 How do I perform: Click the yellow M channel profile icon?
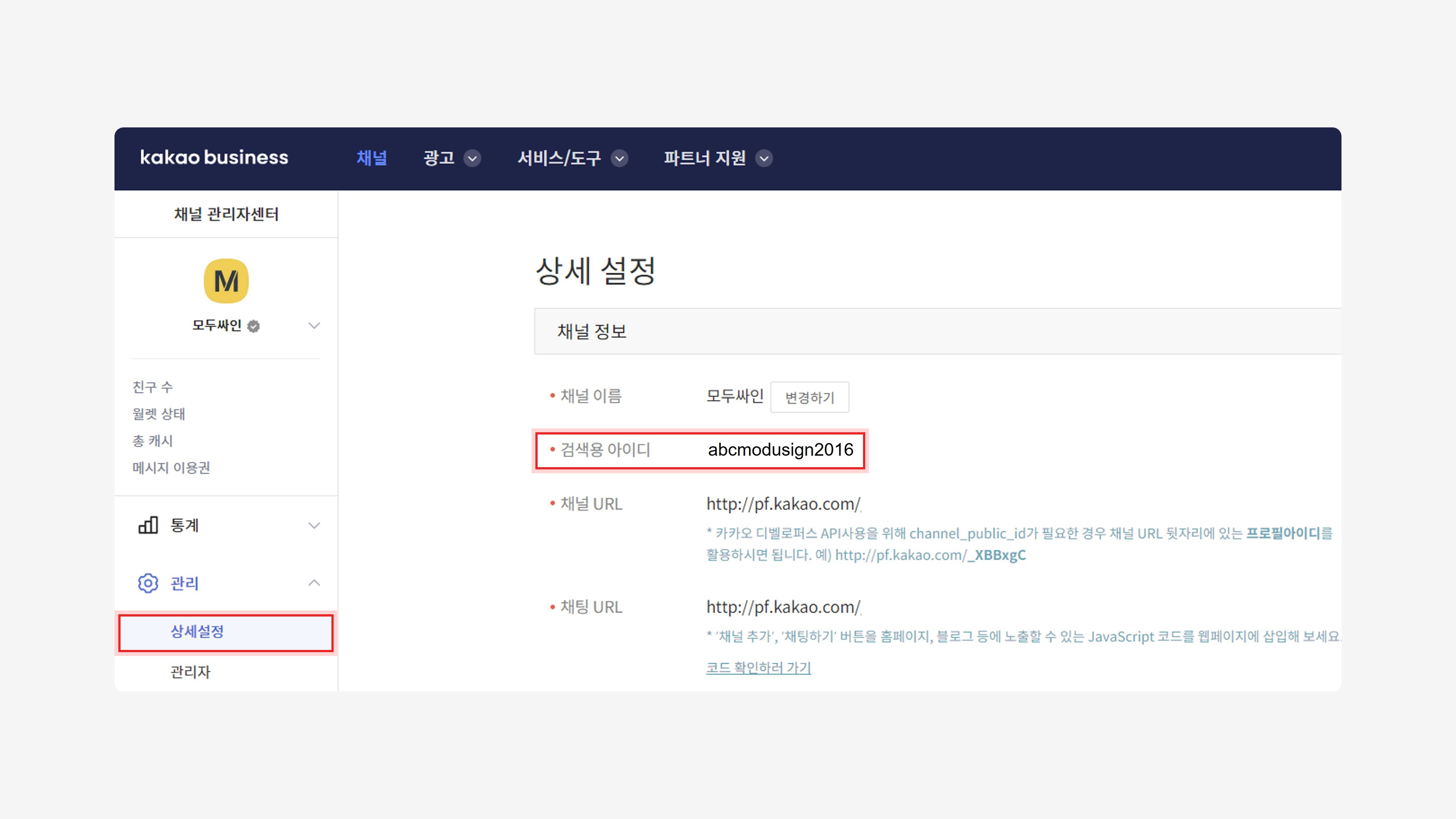(x=226, y=281)
